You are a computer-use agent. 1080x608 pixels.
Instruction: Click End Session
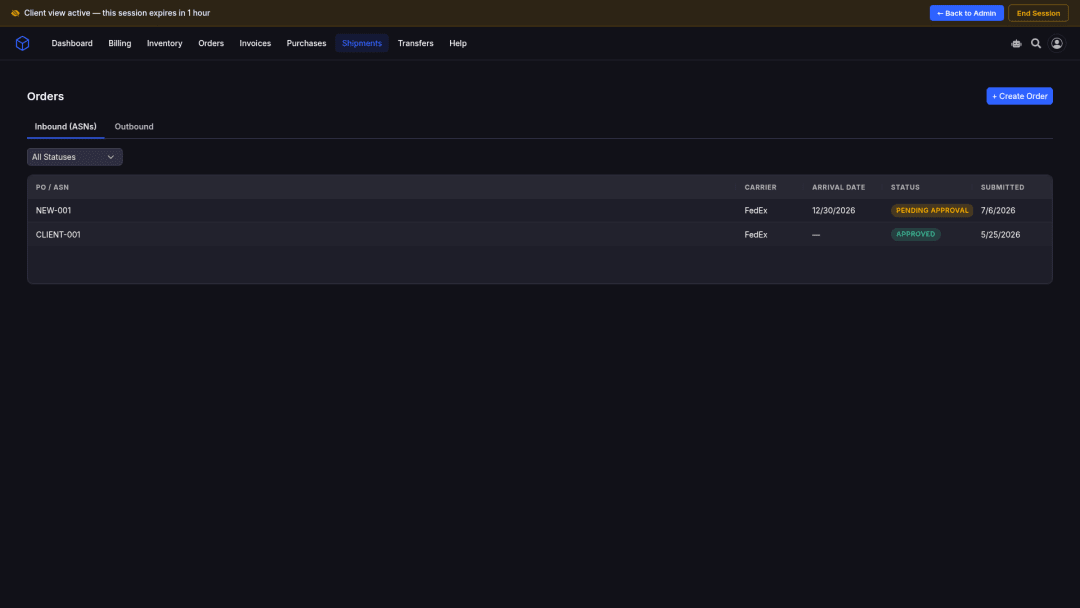1038,13
